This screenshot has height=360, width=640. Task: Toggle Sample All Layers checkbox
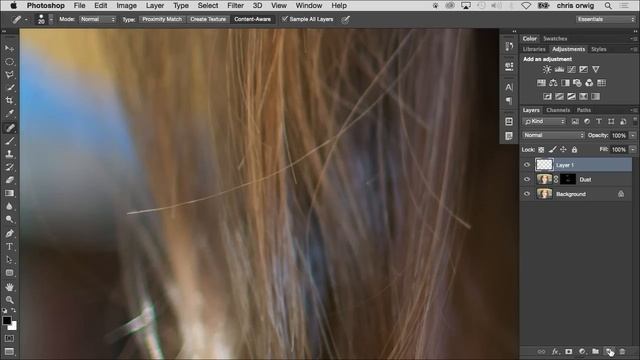[285, 19]
